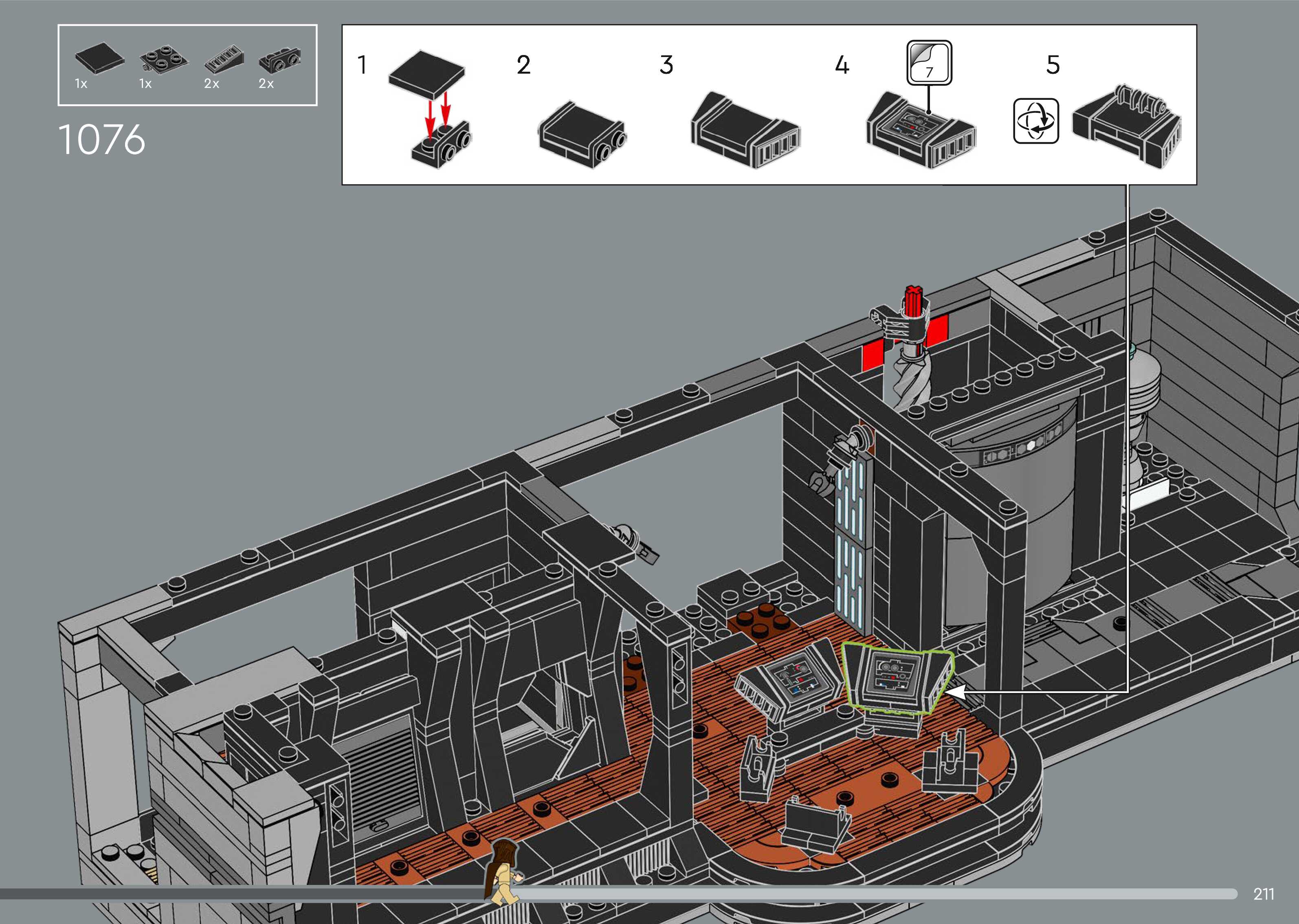Click the step number 1076

(x=102, y=139)
